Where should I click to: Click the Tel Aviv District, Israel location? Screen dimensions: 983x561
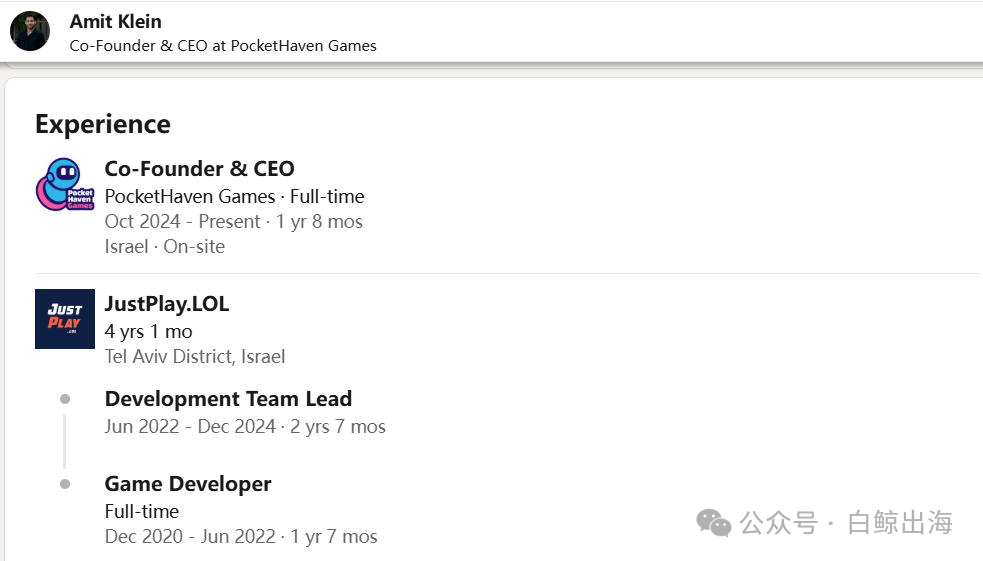(195, 357)
